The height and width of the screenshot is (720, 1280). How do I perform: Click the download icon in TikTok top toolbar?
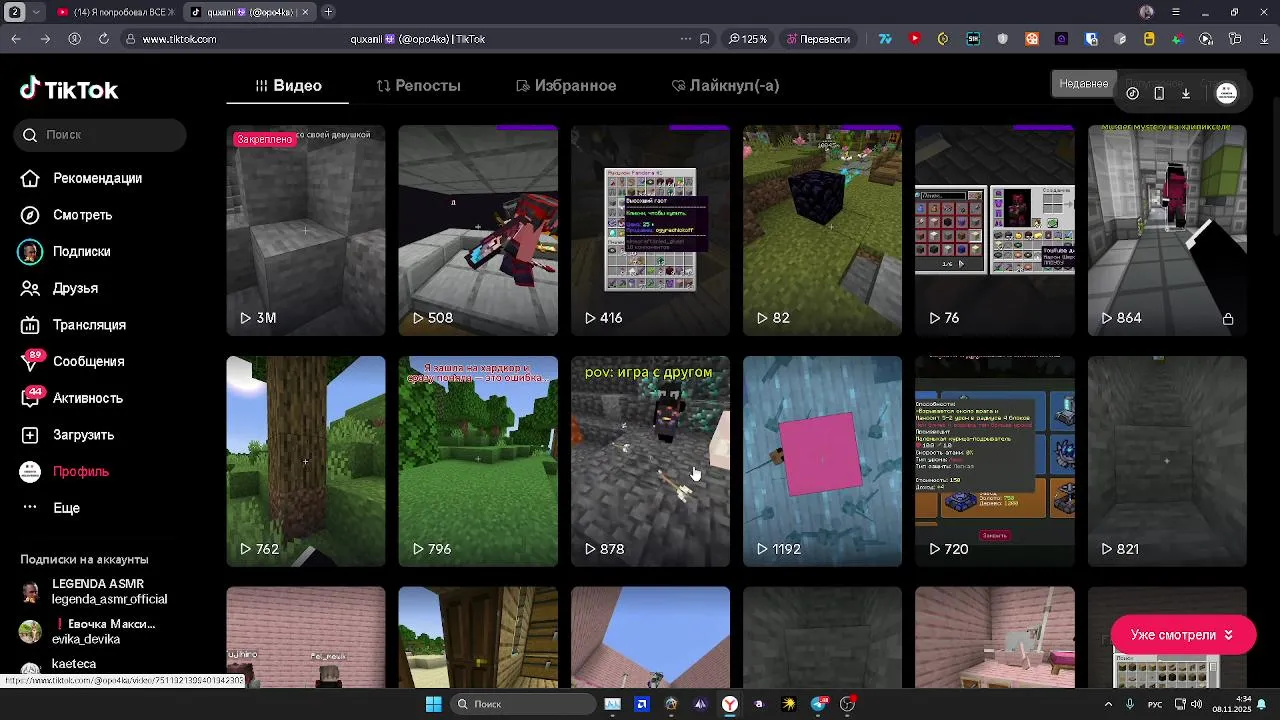tap(1186, 93)
